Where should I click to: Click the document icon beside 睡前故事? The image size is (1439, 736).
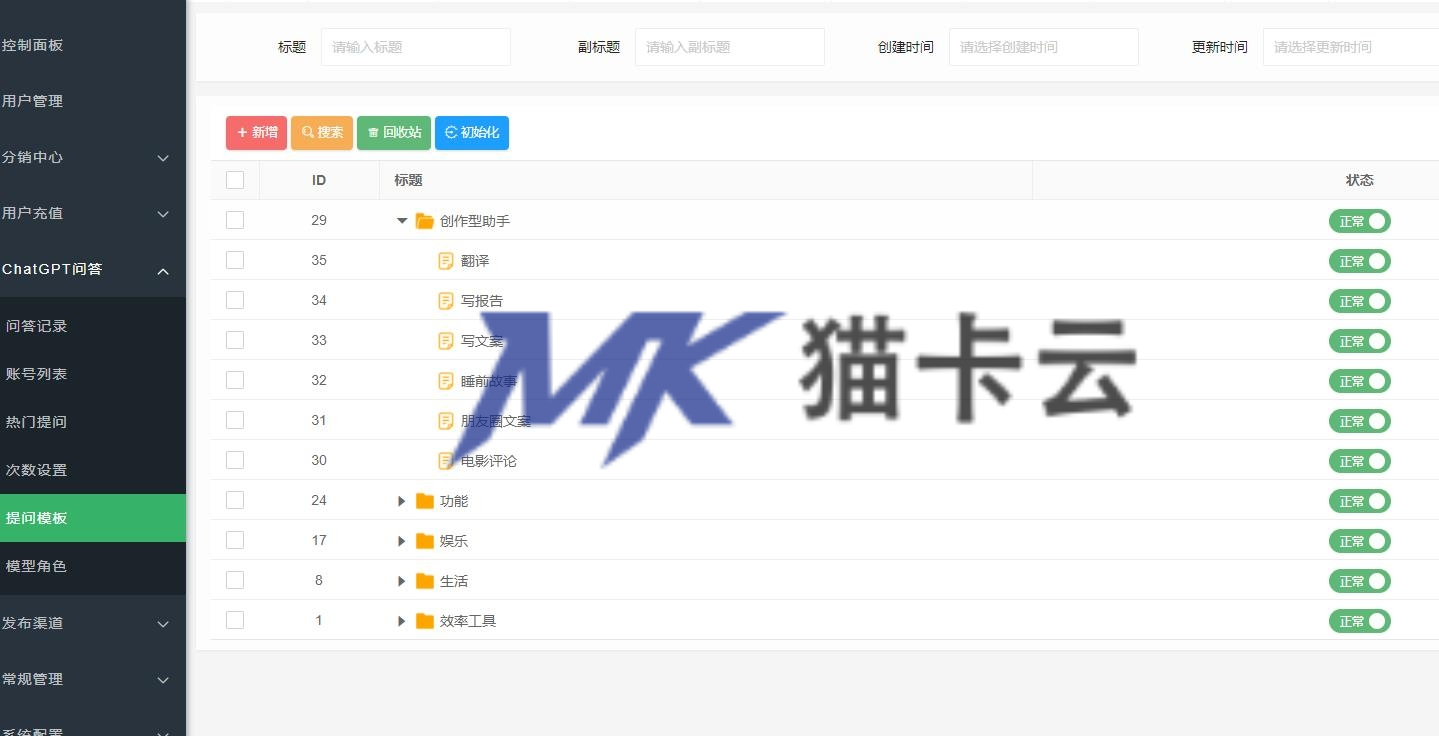446,381
